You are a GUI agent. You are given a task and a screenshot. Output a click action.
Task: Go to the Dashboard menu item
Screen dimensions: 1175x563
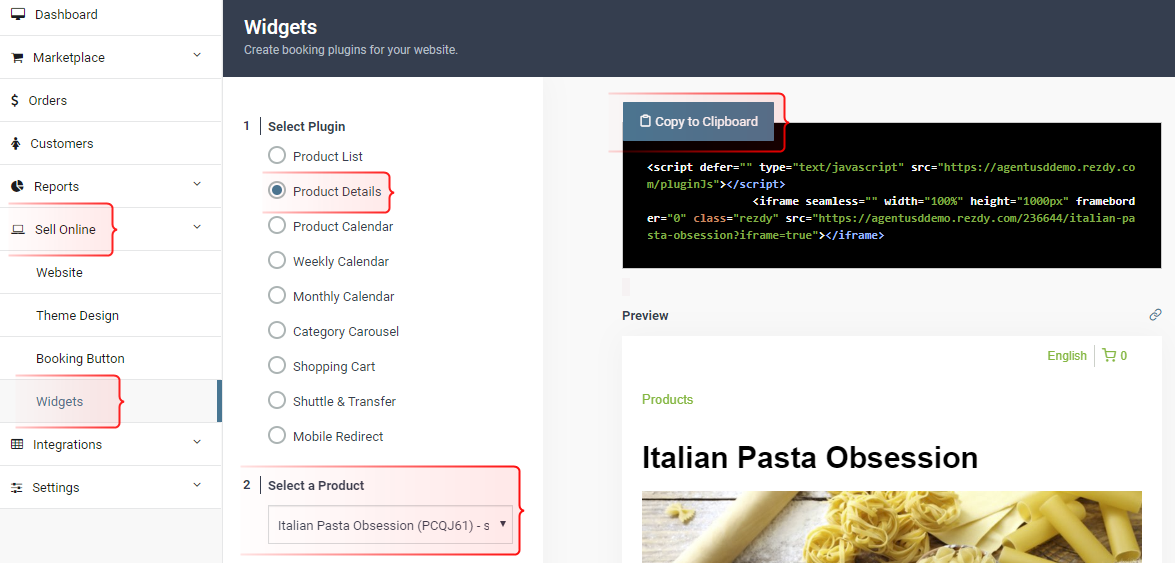point(111,16)
